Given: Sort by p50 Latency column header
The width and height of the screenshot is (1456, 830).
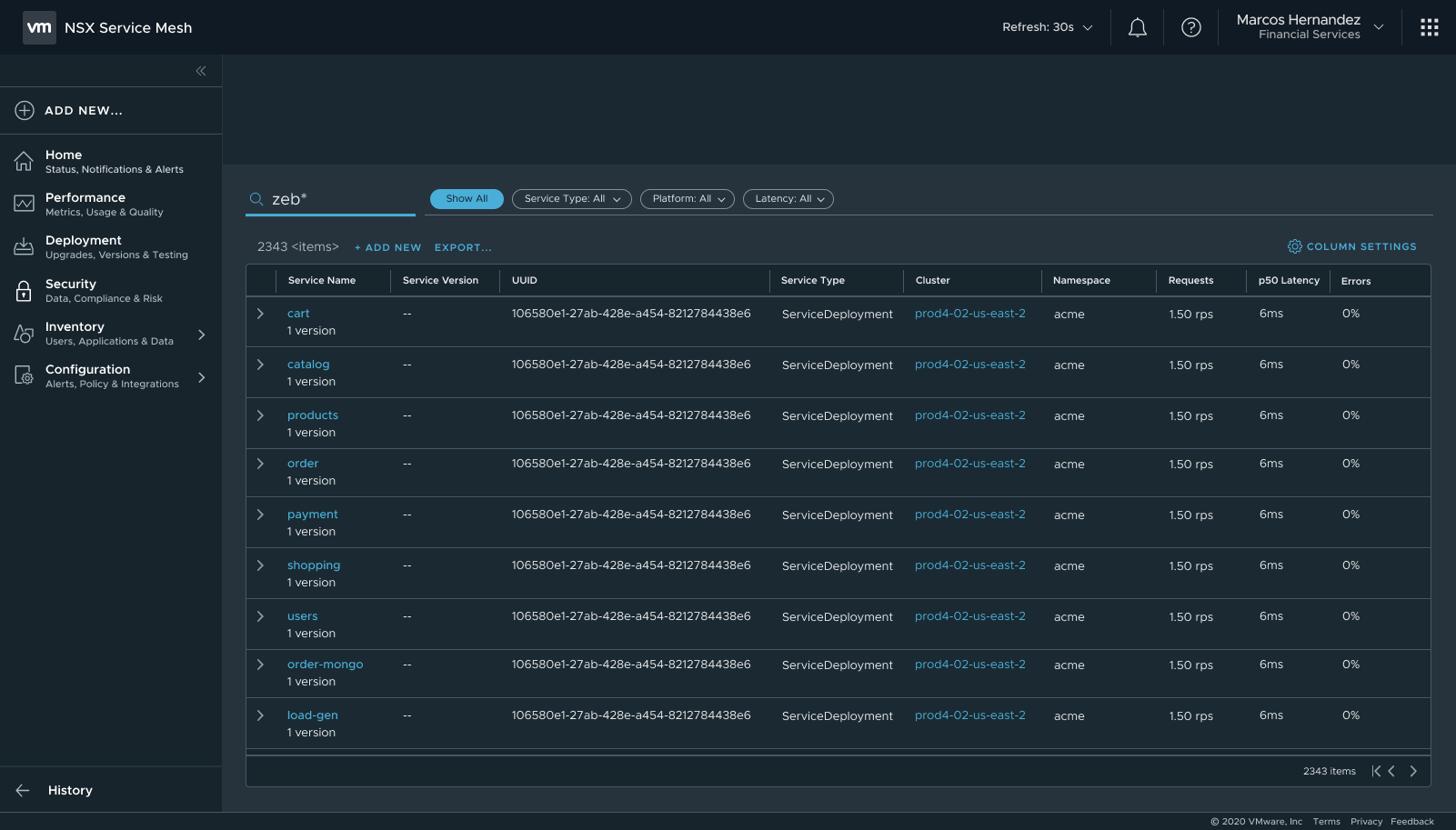Looking at the screenshot, I should tap(1289, 280).
